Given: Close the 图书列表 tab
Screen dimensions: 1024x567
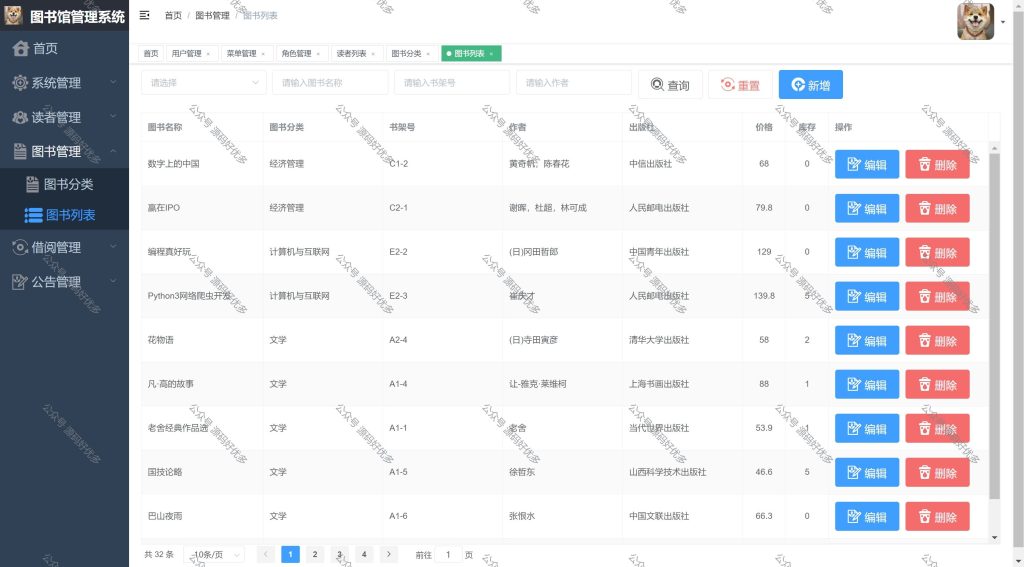Looking at the screenshot, I should pyautogui.click(x=491, y=54).
